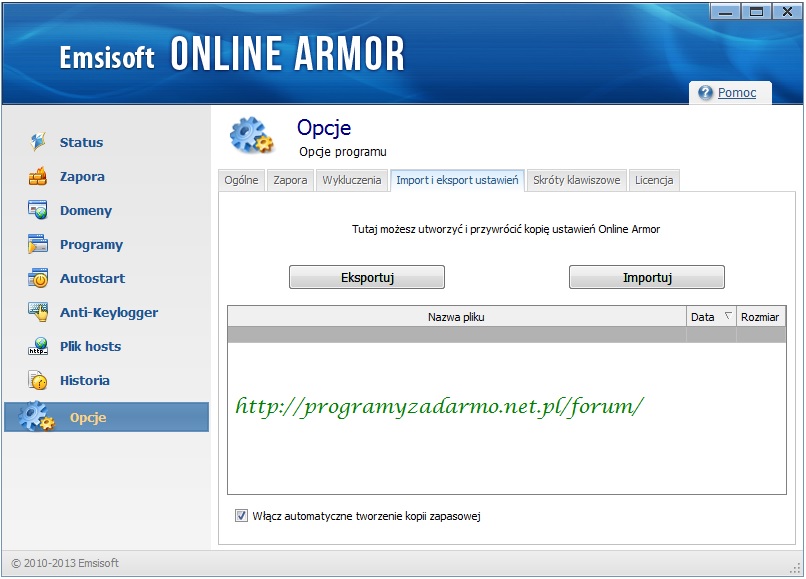Open the Wykluczenia tab
Viewport: 806px width, 579px height.
(x=351, y=180)
